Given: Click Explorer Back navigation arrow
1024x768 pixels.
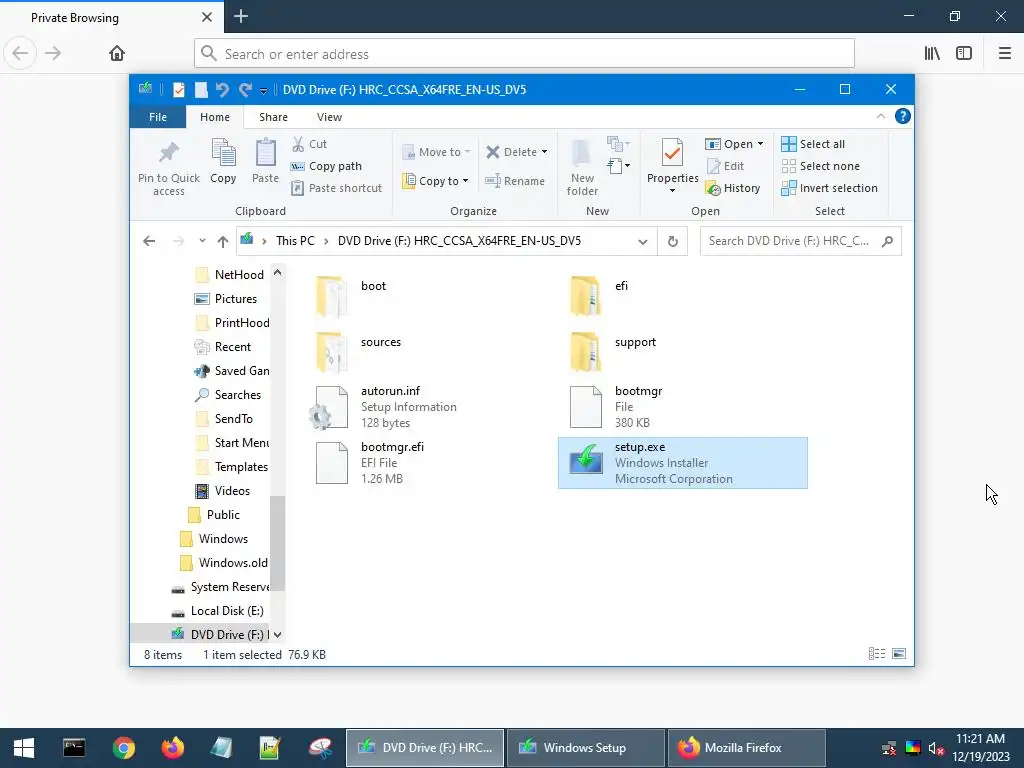Looking at the screenshot, I should point(149,241).
